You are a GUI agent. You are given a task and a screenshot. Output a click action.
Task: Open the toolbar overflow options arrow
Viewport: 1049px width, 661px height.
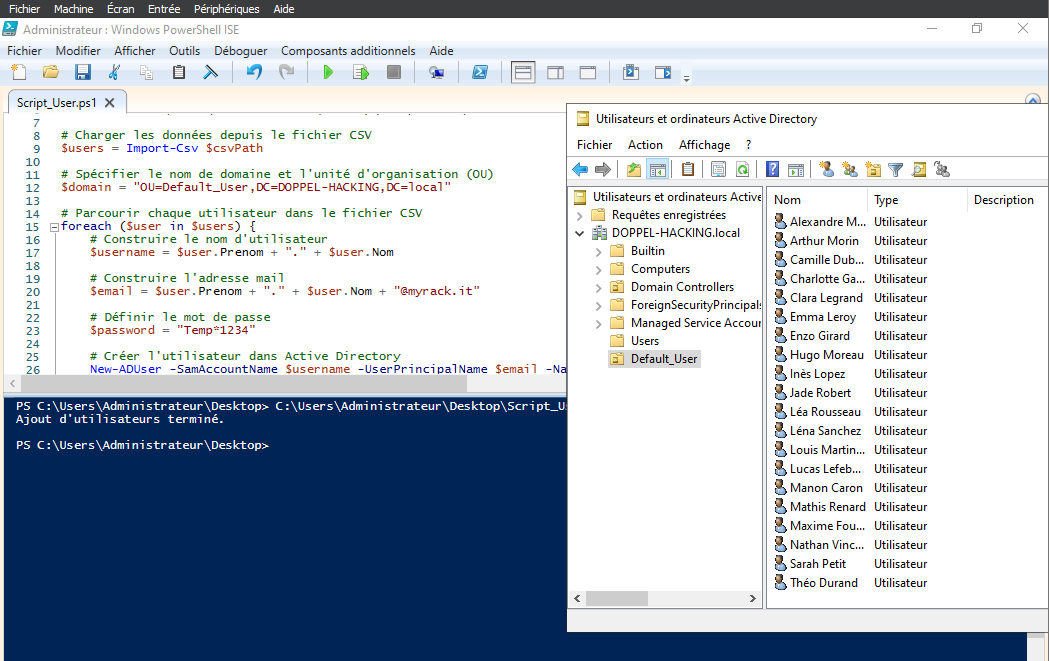pos(686,78)
